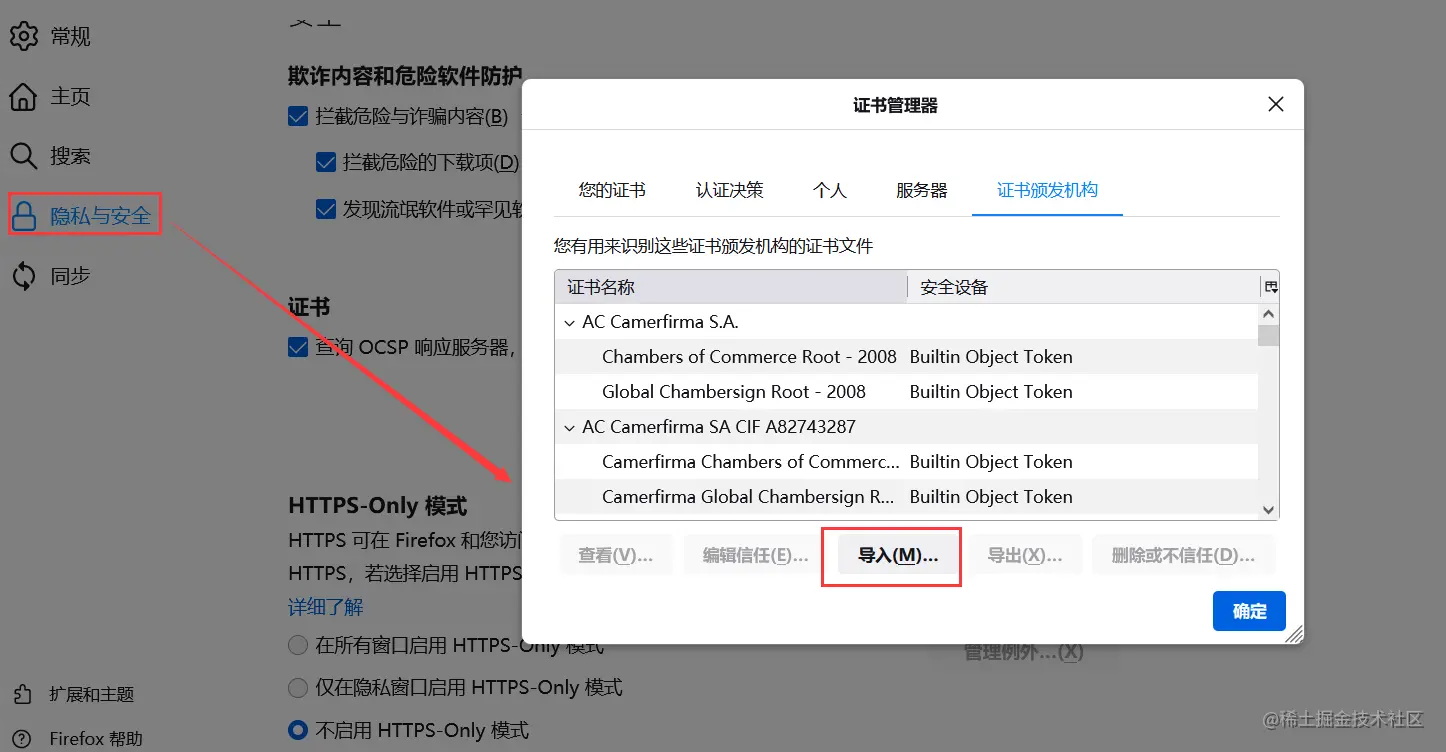1446x752 pixels.
Task: Uncheck 拦截危险与诈骗内容 checkbox
Action: click(297, 116)
